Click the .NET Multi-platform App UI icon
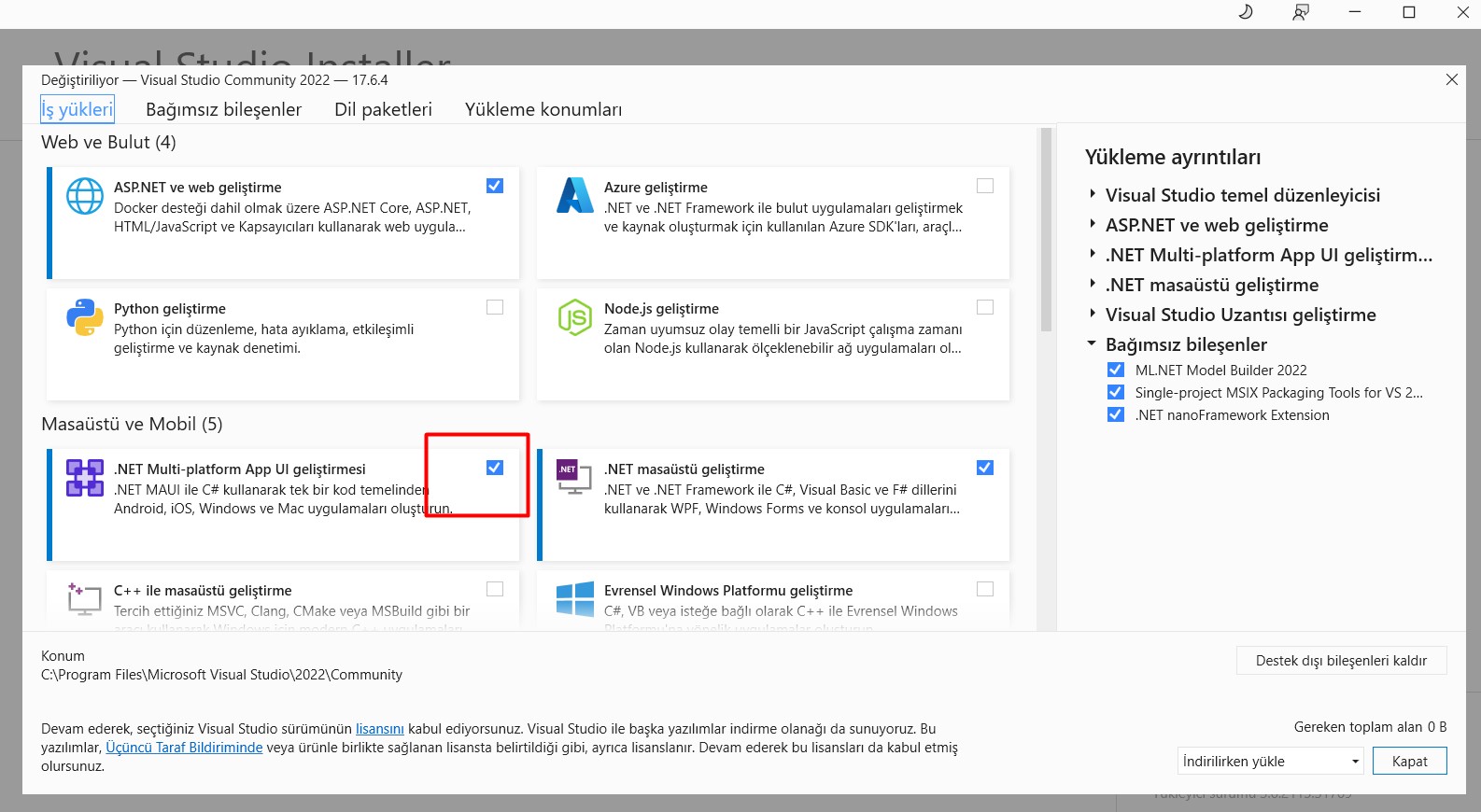Viewport: 1481px width, 812px height. click(85, 478)
